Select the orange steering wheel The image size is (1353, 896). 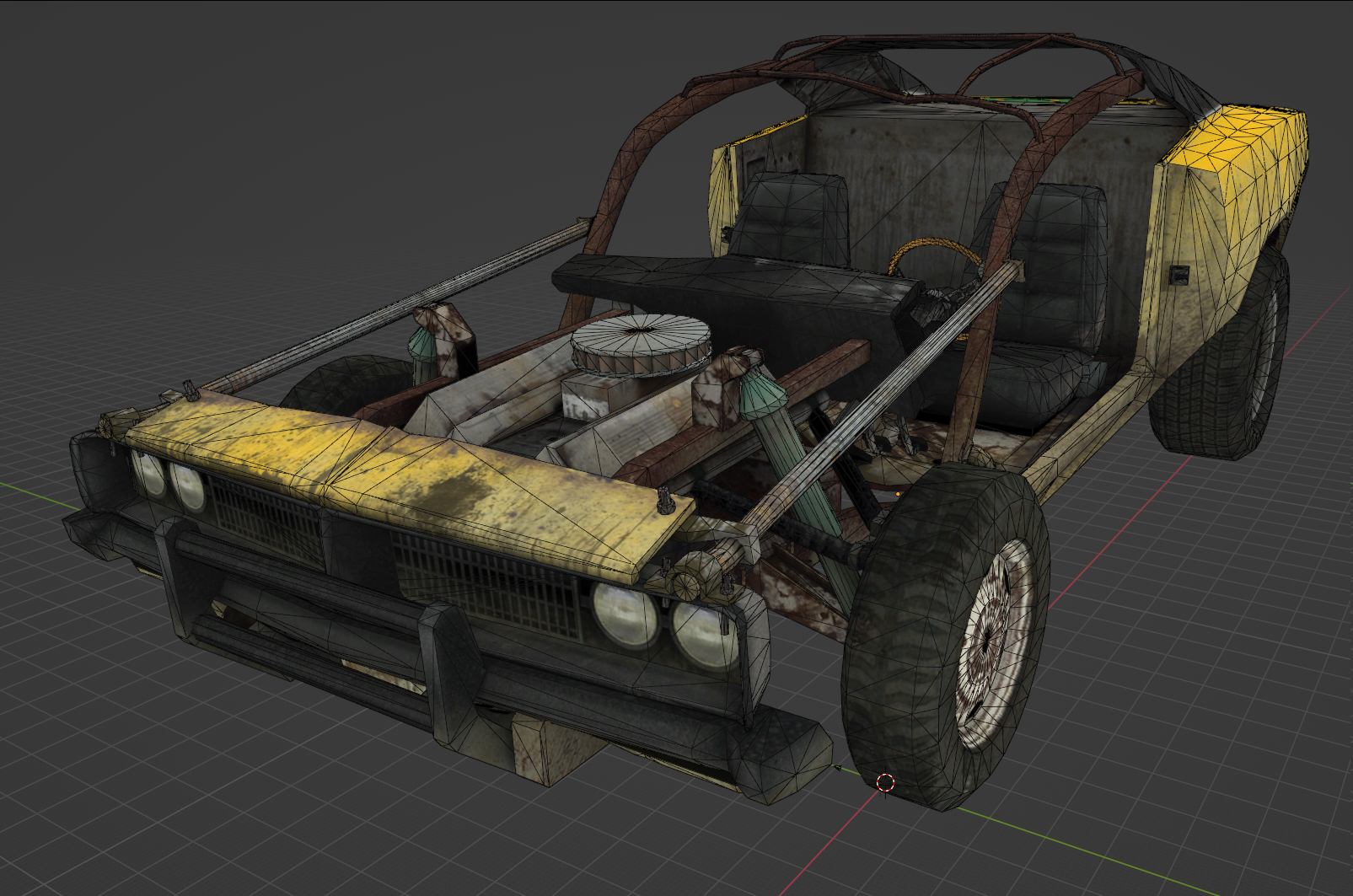click(x=936, y=257)
